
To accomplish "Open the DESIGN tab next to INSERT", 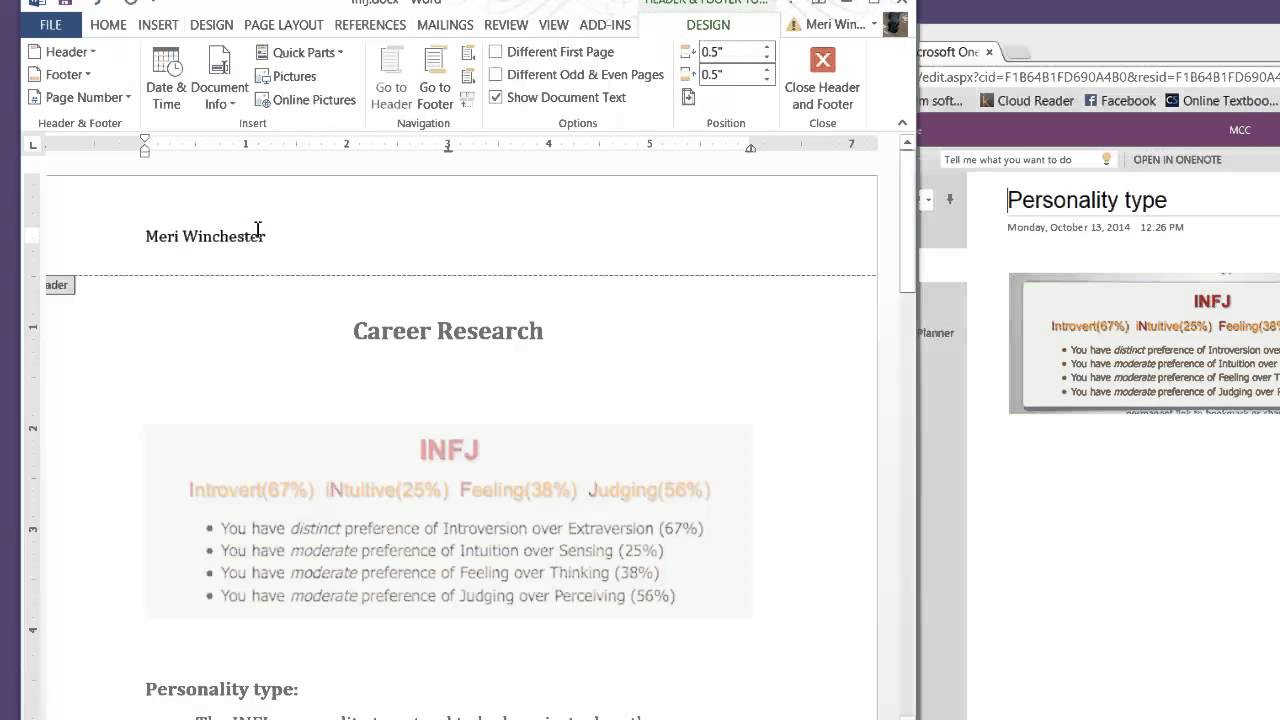I will [x=211, y=25].
